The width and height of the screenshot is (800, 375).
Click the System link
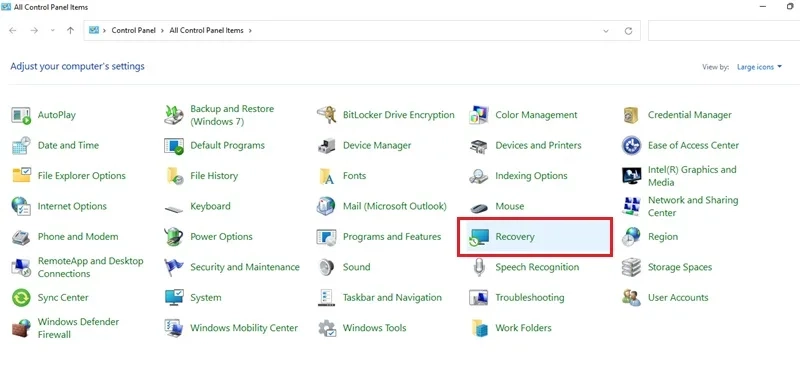tap(206, 297)
